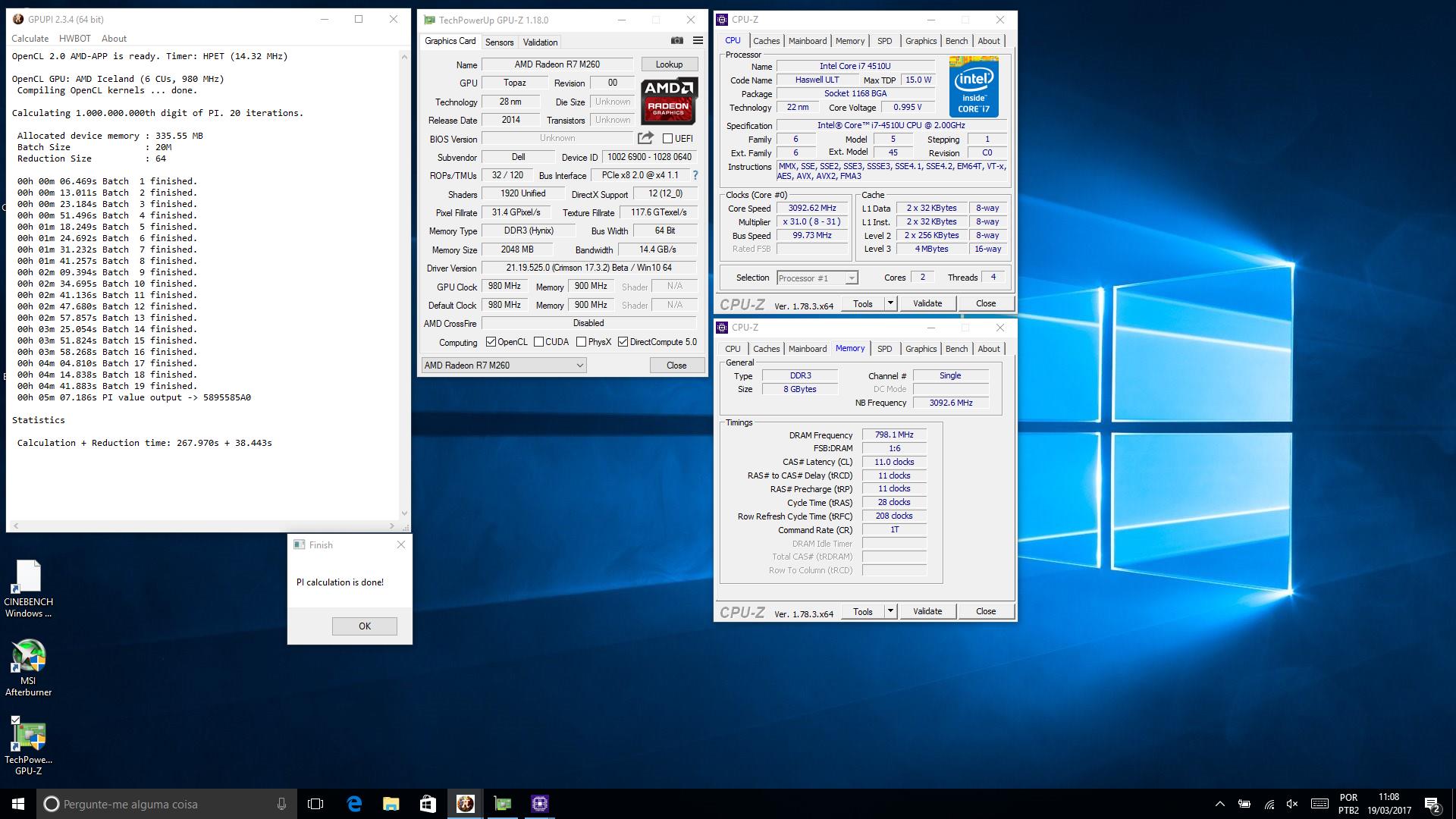The height and width of the screenshot is (819, 1456).
Task: Open the MSI Afterburner desktop shortcut
Action: tap(28, 667)
